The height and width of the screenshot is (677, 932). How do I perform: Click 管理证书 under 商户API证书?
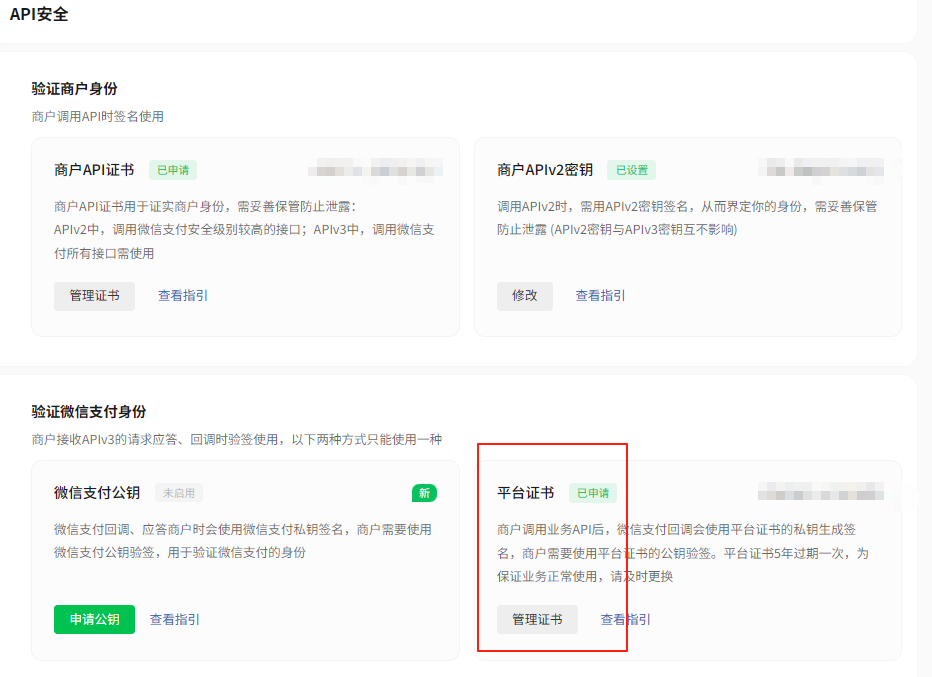(94, 296)
